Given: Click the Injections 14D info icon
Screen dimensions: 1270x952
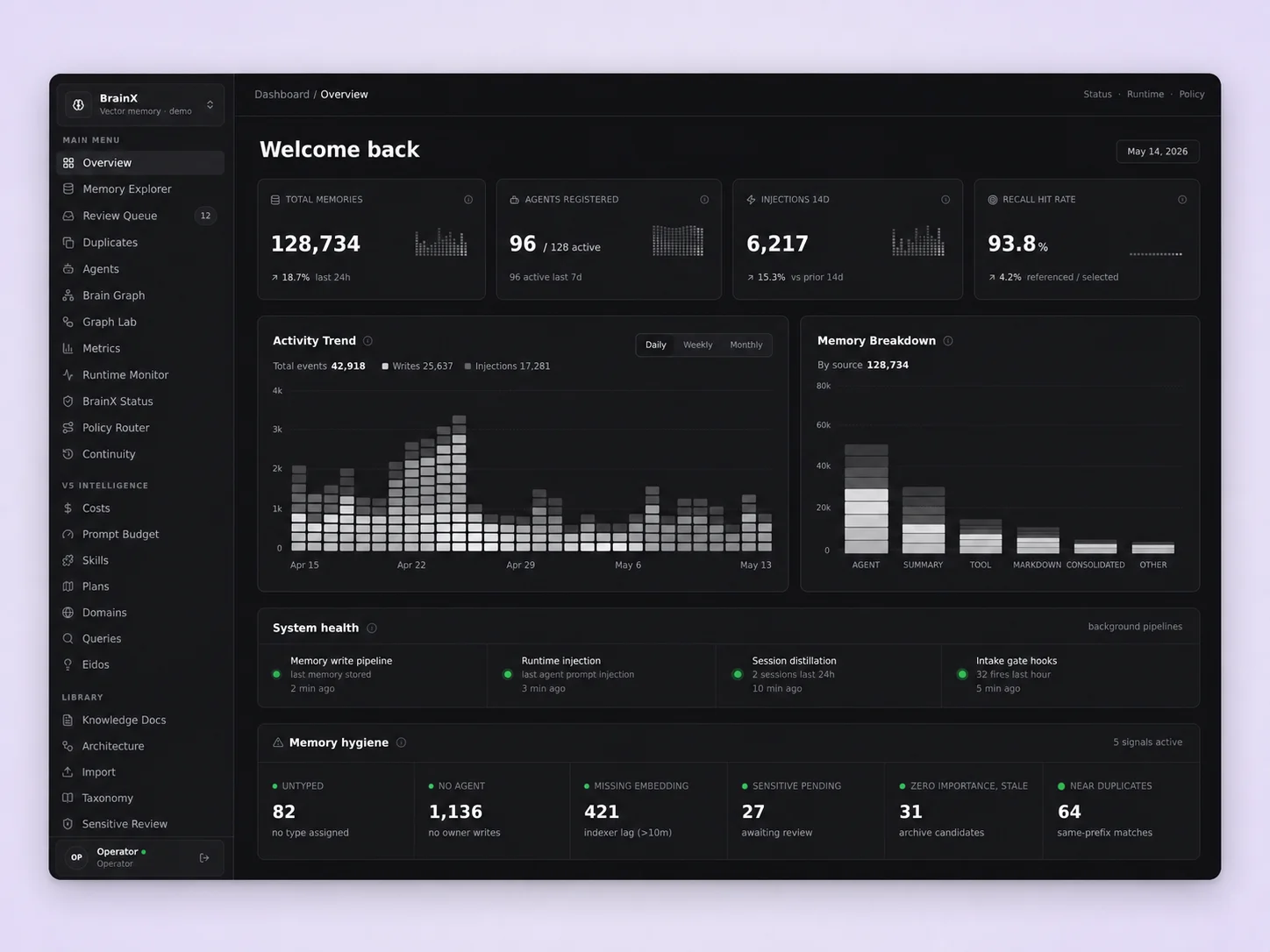Looking at the screenshot, I should (945, 200).
